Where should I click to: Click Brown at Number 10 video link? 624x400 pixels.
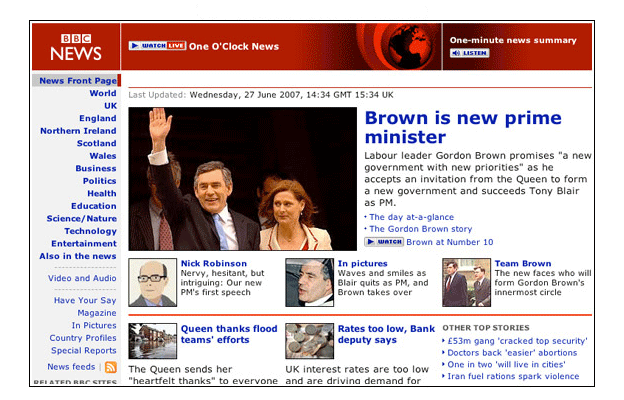pos(449,242)
